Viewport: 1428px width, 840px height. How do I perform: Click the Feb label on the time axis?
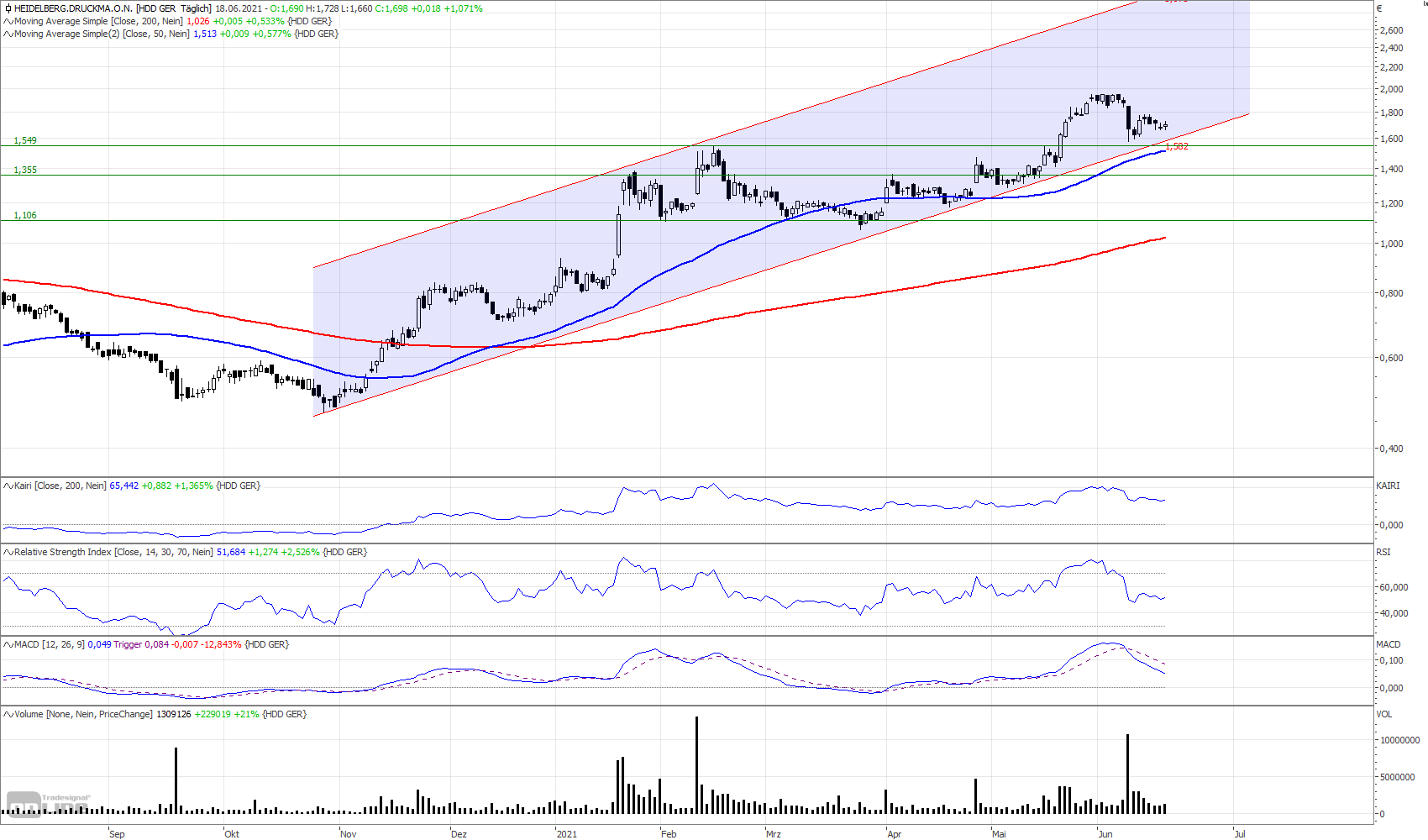[669, 834]
